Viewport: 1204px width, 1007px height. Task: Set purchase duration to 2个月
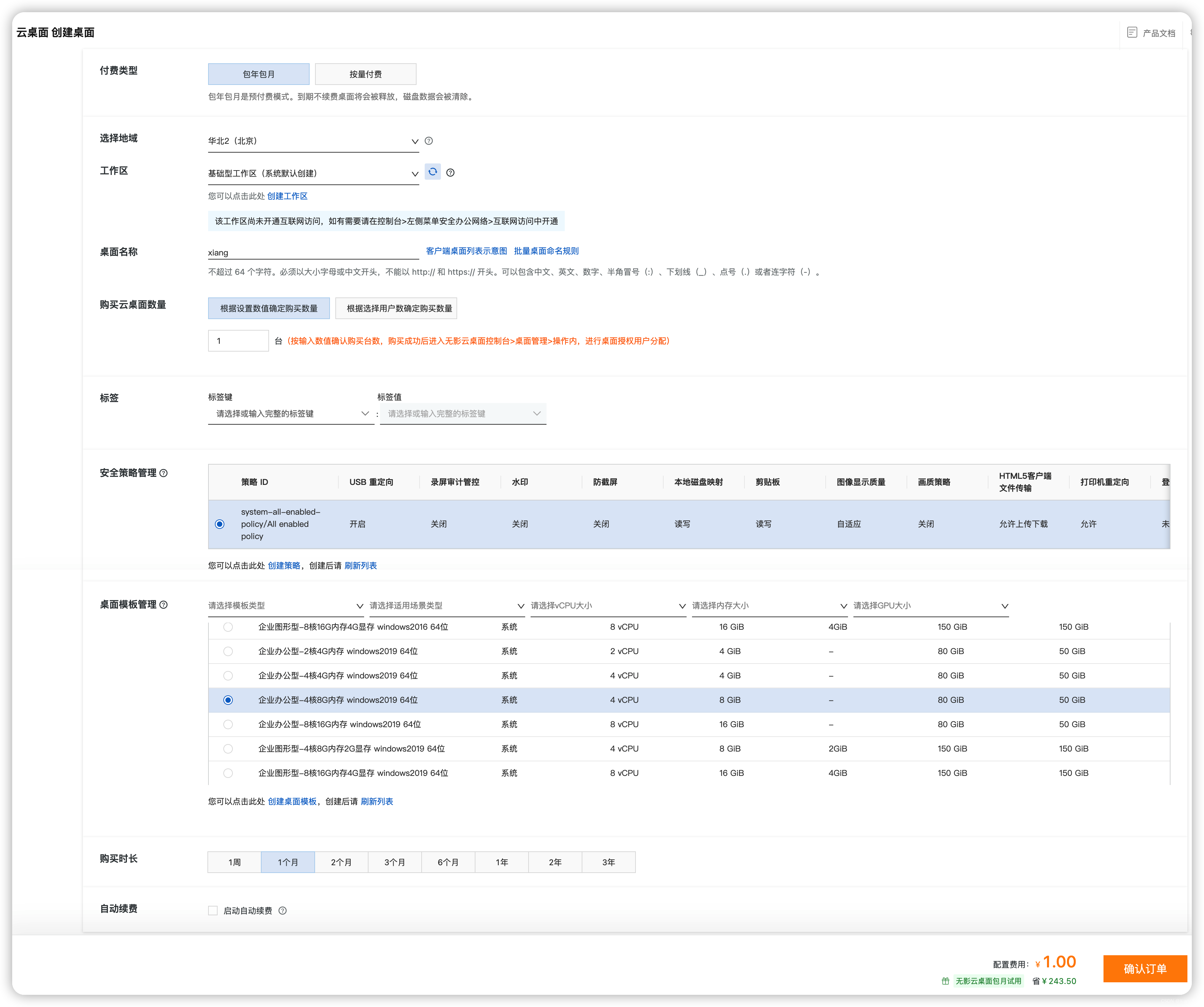[x=341, y=863]
